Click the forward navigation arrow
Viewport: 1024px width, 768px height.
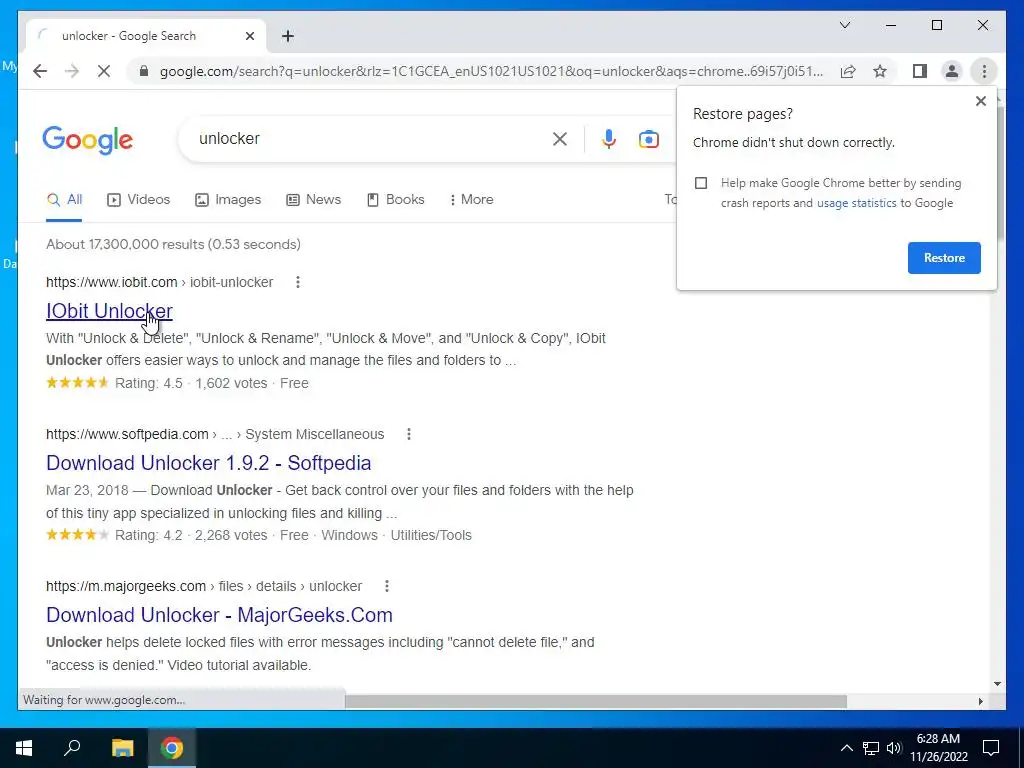(72, 71)
